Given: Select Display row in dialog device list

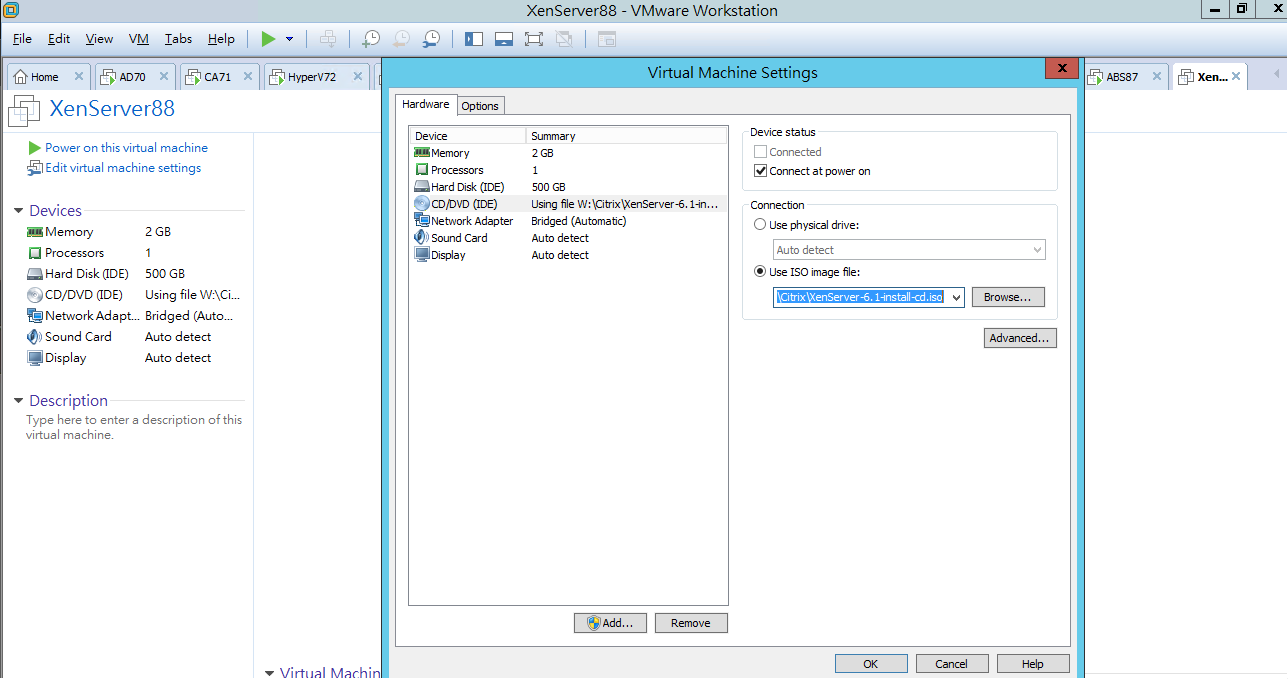Looking at the screenshot, I should (x=568, y=255).
